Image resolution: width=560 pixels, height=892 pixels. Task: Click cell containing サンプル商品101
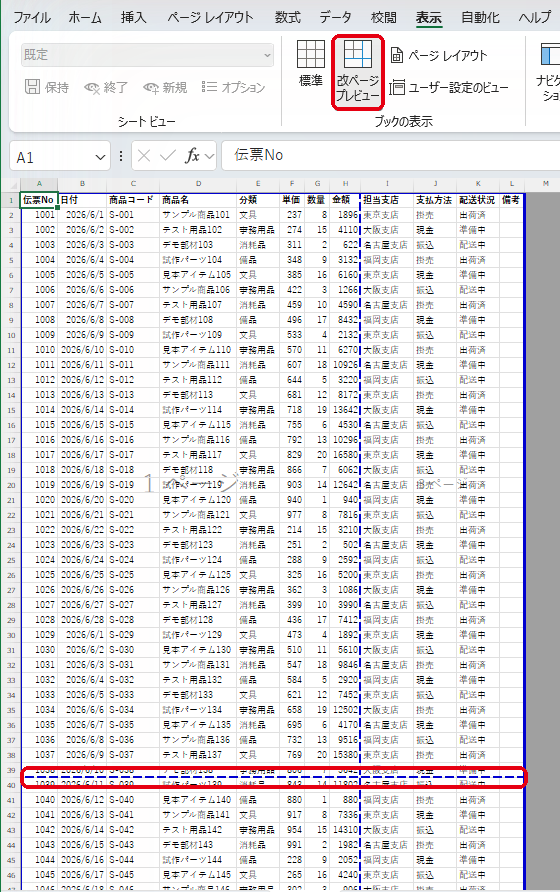coord(198,215)
